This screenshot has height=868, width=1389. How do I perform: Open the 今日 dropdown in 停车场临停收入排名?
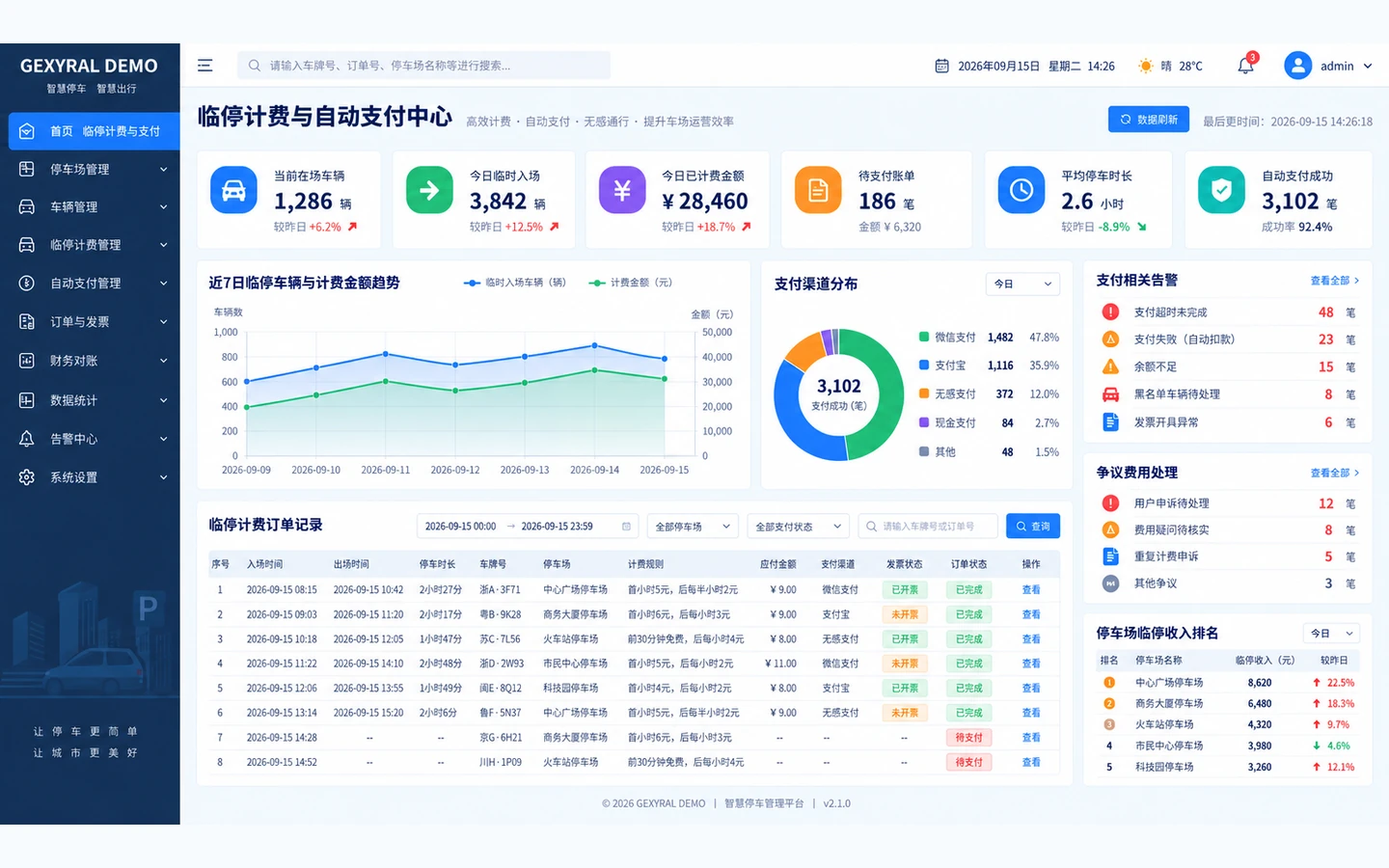pyautogui.click(x=1333, y=633)
